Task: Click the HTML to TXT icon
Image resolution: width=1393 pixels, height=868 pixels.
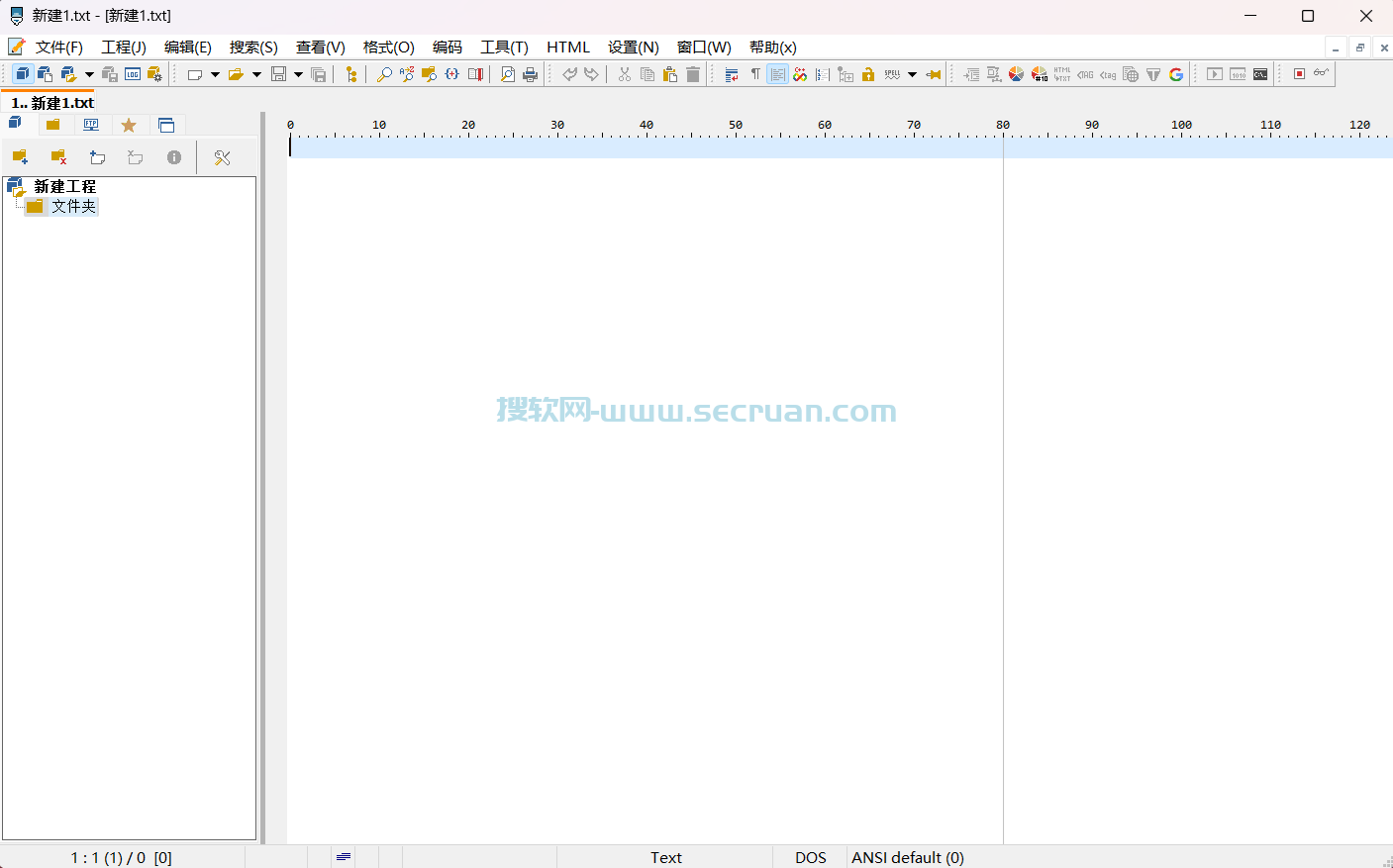Action: click(1062, 74)
